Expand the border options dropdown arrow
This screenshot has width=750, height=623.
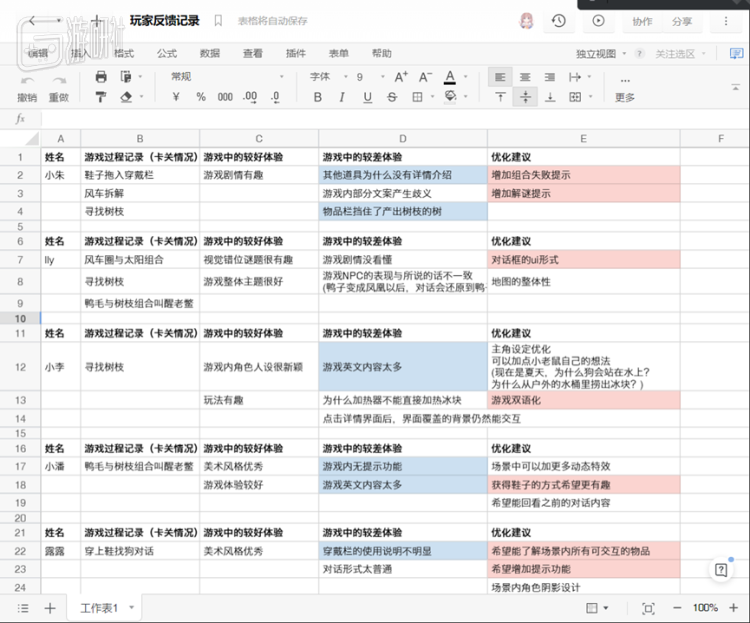point(432,97)
